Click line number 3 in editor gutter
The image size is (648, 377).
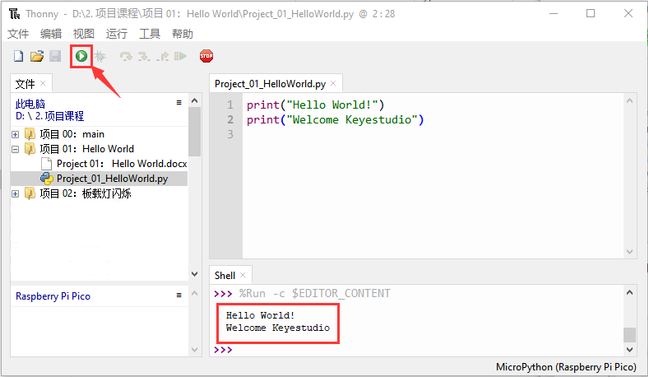(x=230, y=134)
